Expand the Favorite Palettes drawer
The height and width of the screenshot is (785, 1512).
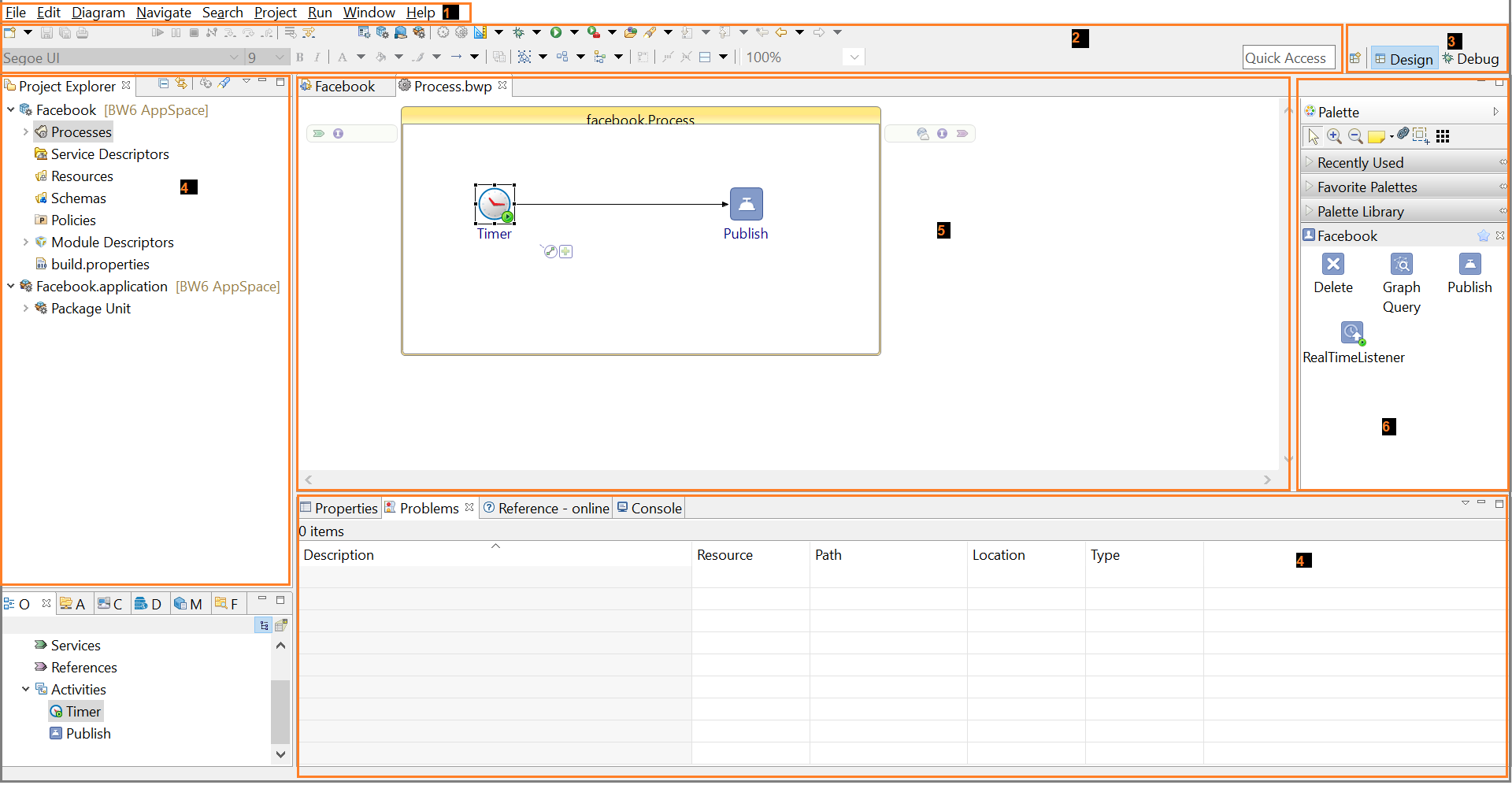[1404, 187]
